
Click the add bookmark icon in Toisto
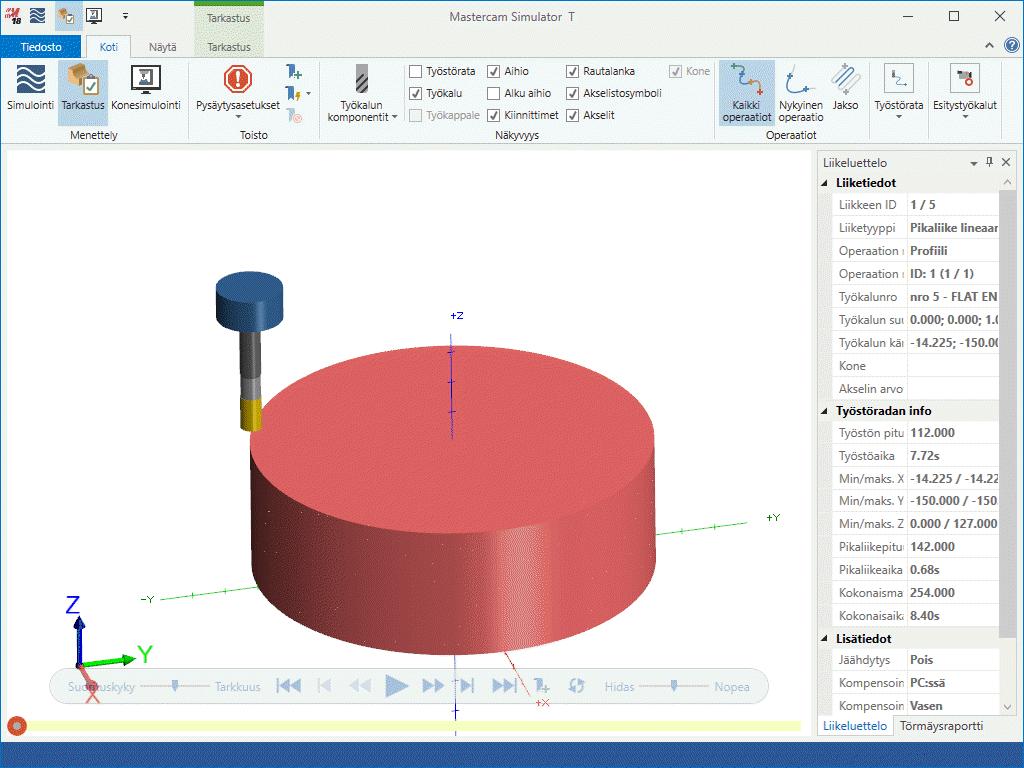pos(294,71)
